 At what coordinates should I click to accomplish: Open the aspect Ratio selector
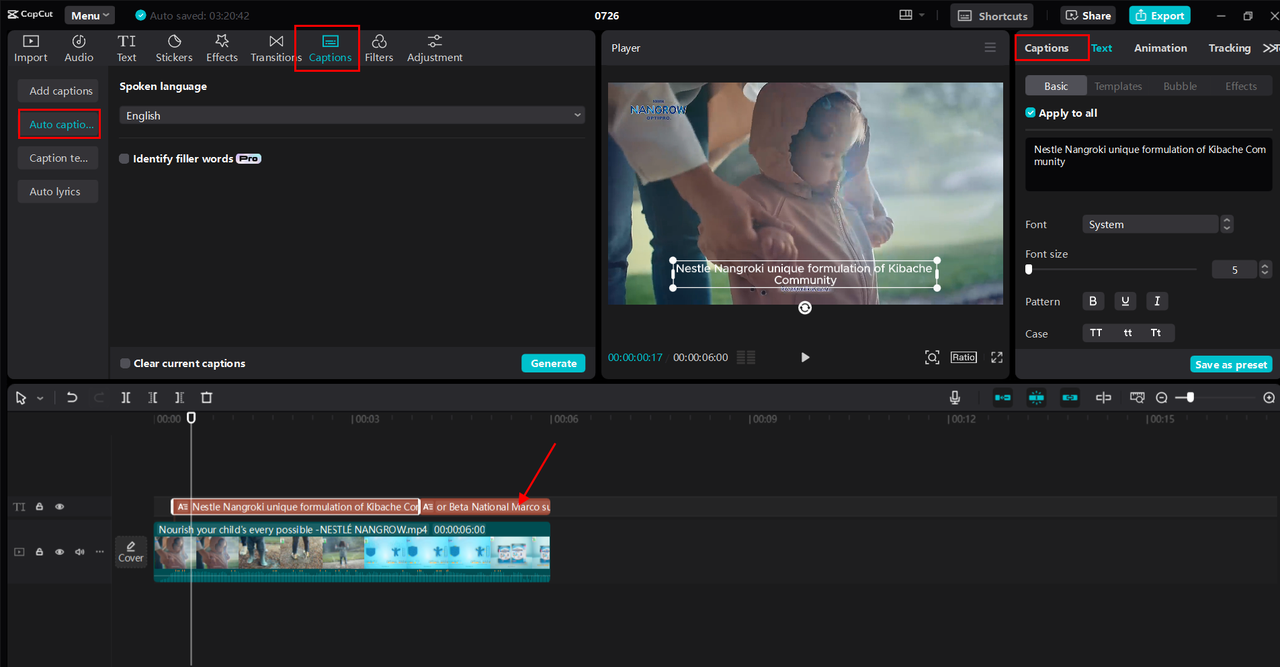(964, 357)
